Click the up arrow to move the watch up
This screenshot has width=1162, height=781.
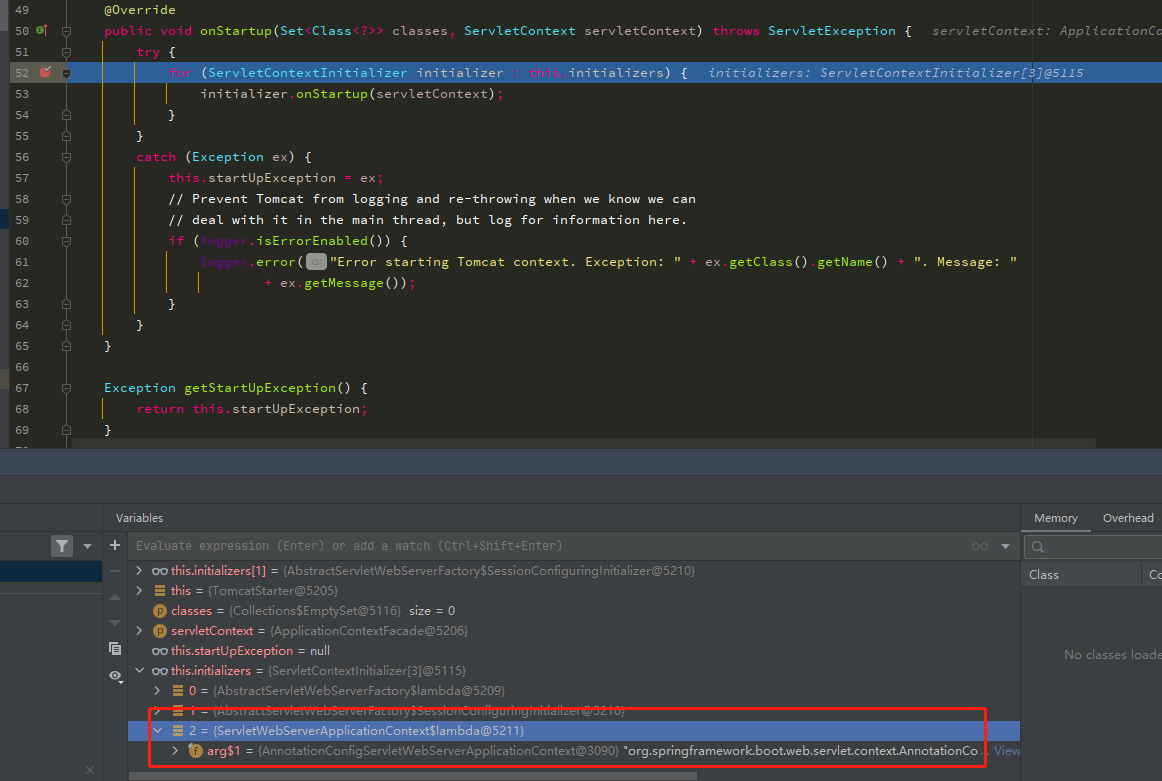coord(115,596)
